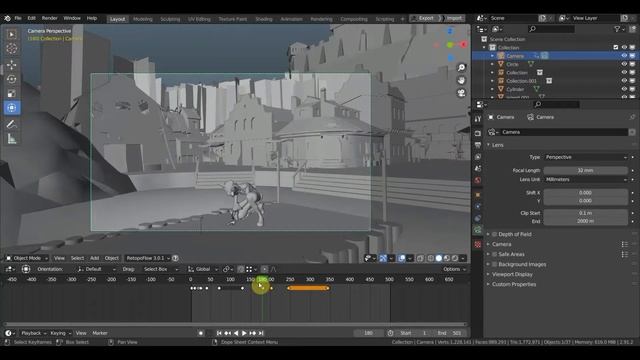The width and height of the screenshot is (640, 360).
Task: Choose the Annotate tool
Action: (x=11, y=124)
